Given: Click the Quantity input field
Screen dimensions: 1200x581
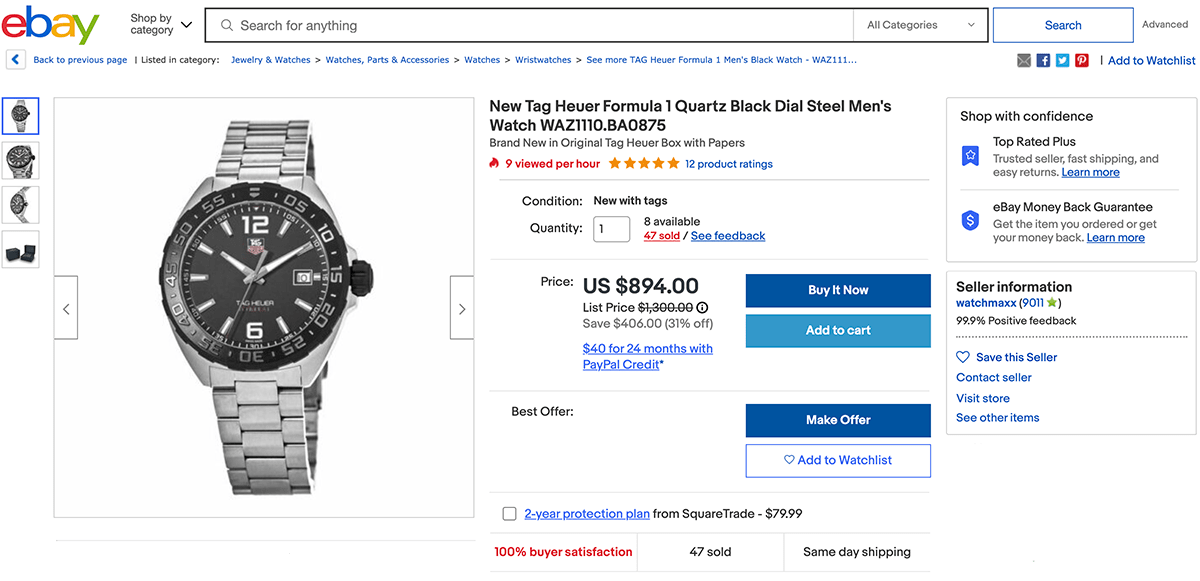Looking at the screenshot, I should tap(611, 229).
